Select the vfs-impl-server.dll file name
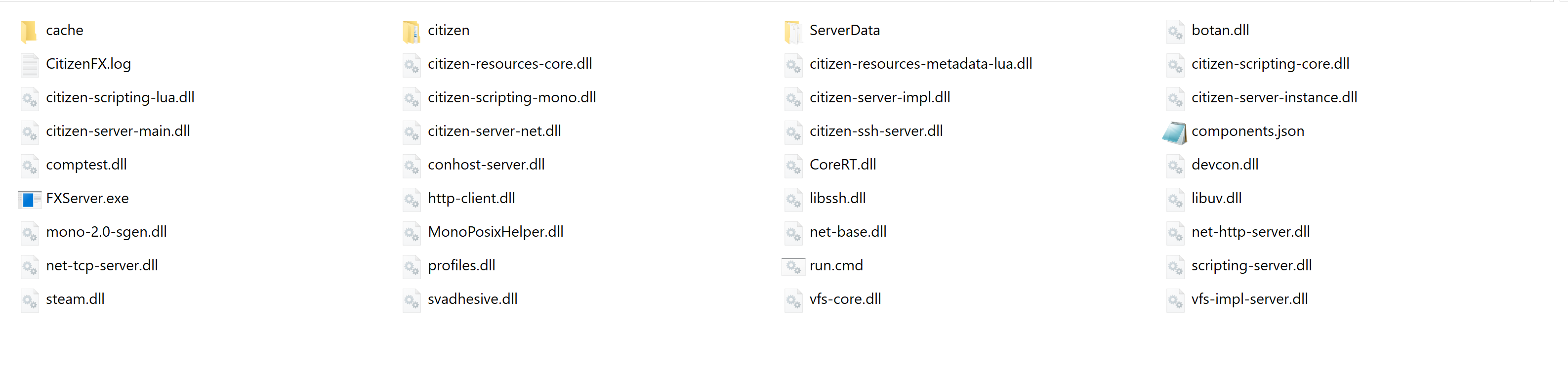This screenshot has width=1568, height=382. [1249, 299]
